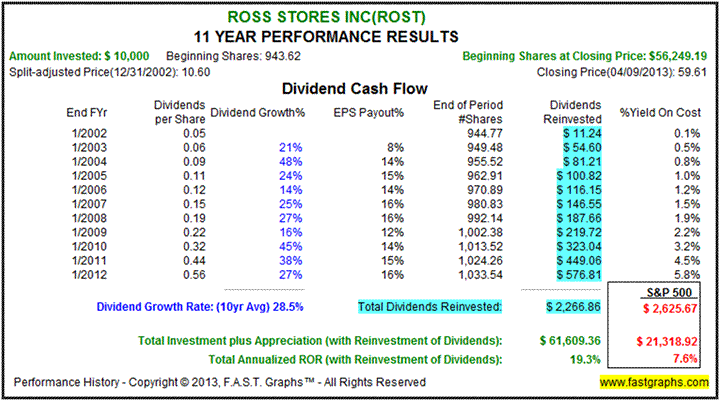Click the $ 100.82 dividends reinvested cell

[579, 176]
